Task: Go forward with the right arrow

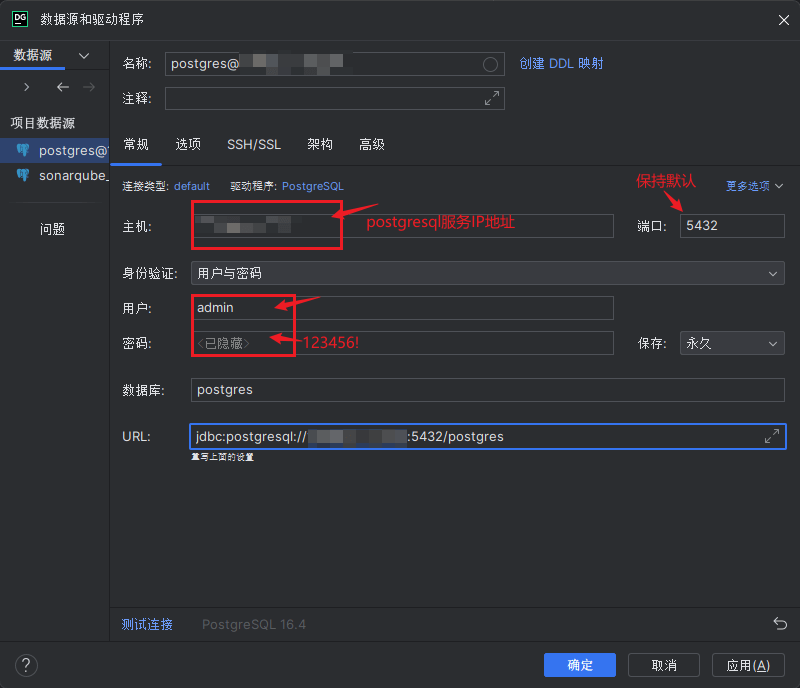Action: pos(89,87)
